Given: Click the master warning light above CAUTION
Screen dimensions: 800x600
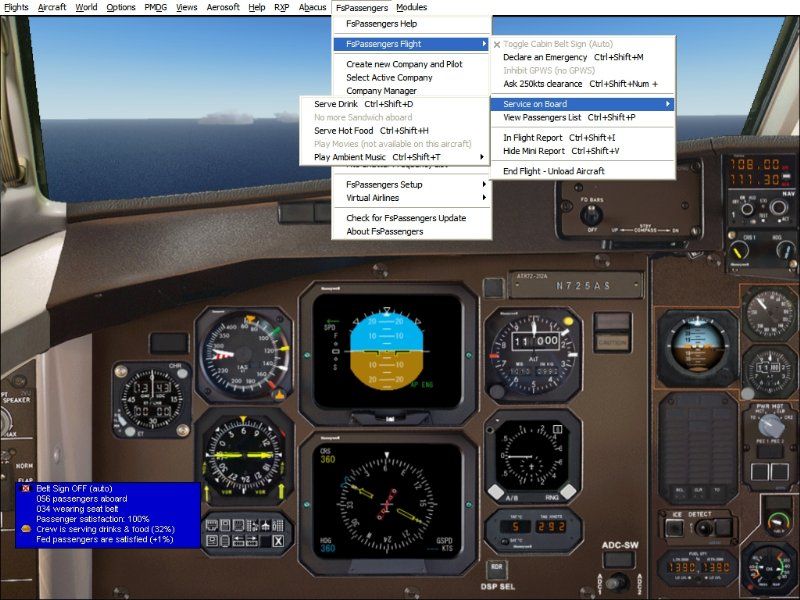Looking at the screenshot, I should pyautogui.click(x=613, y=322).
